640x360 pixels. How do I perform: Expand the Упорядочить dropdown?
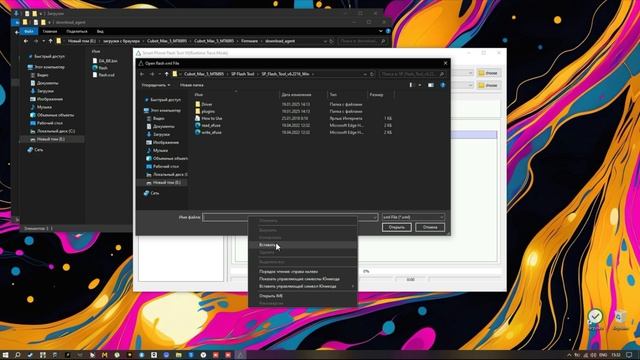point(156,85)
